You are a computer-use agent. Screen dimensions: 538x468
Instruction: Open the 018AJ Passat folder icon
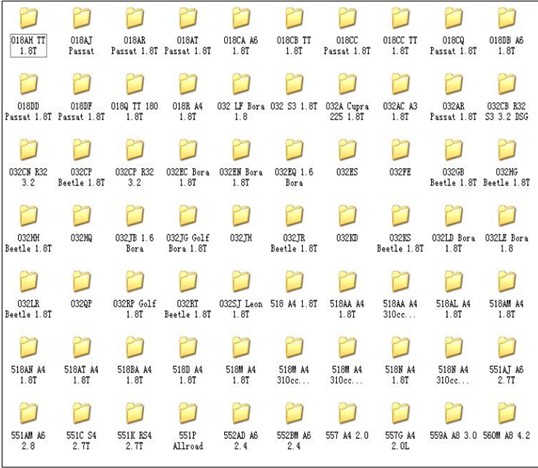81,18
